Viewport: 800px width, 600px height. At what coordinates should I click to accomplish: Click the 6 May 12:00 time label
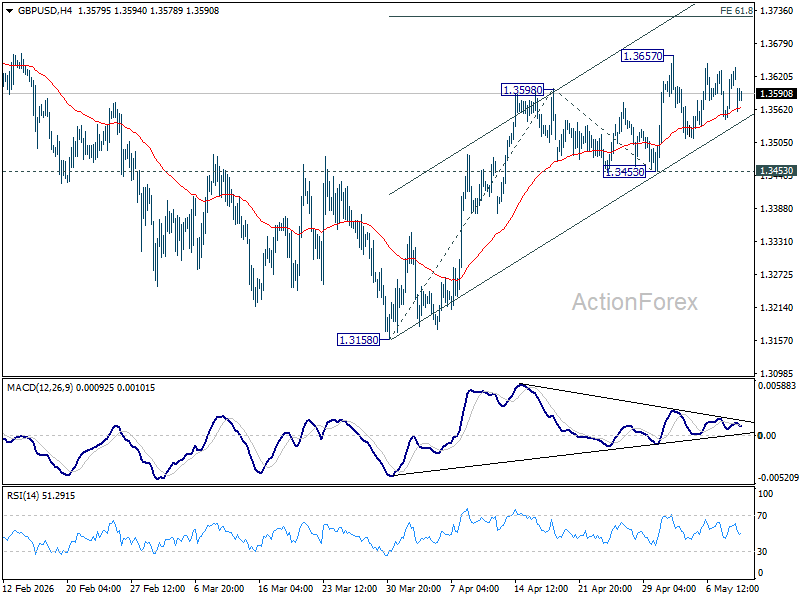pos(732,589)
